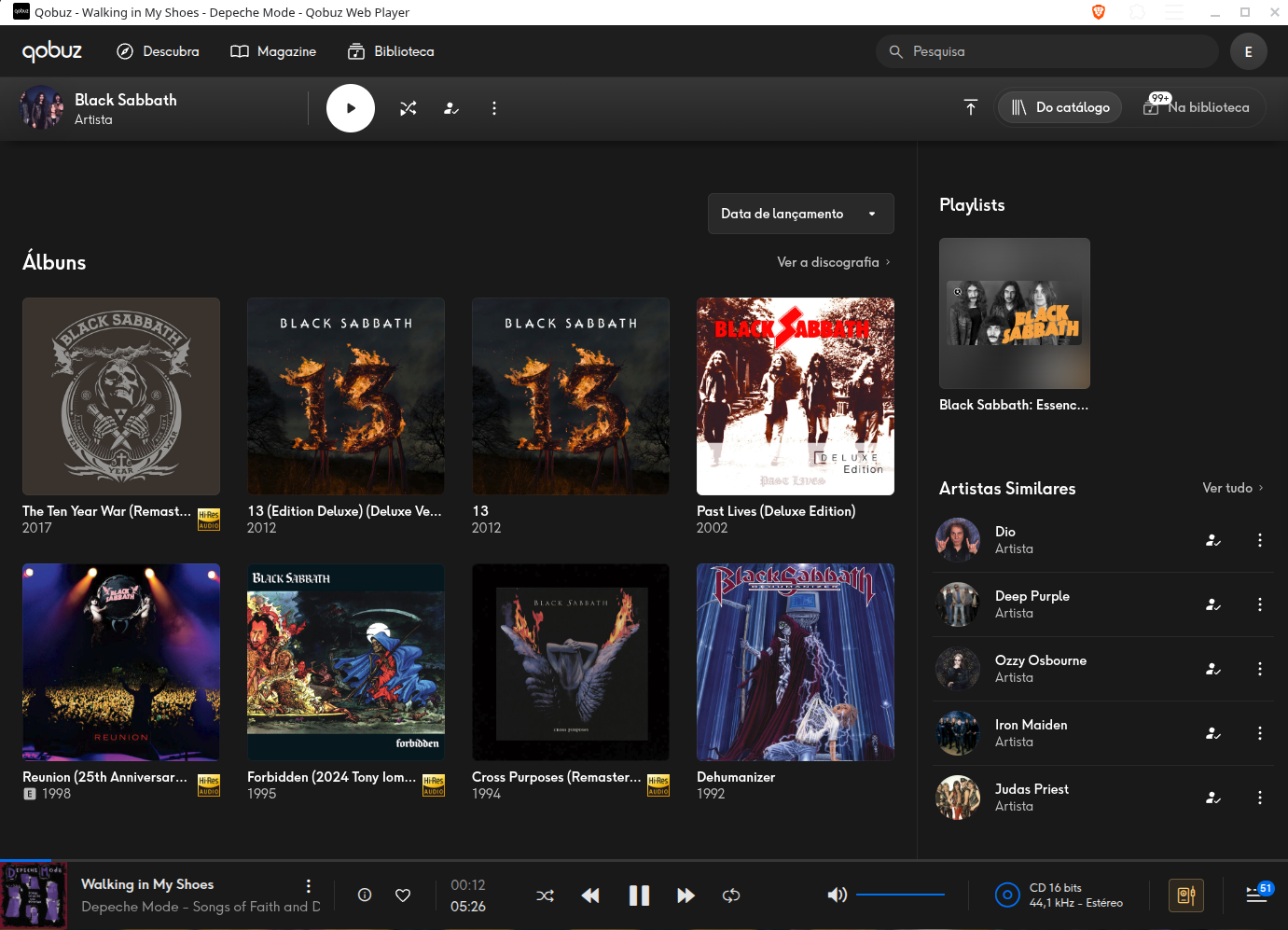1288x930 pixels.
Task: Open CD 16 bits audio quality selector
Action: (1059, 895)
